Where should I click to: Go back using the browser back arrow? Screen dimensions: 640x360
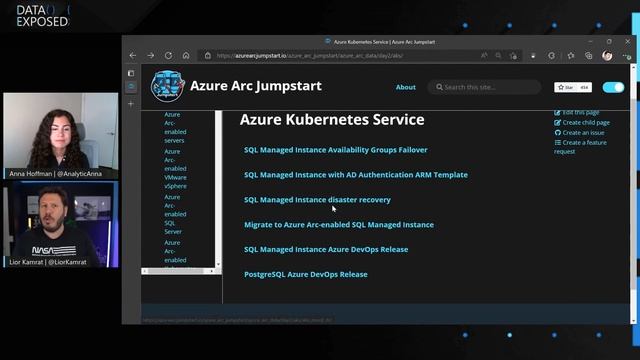click(133, 56)
